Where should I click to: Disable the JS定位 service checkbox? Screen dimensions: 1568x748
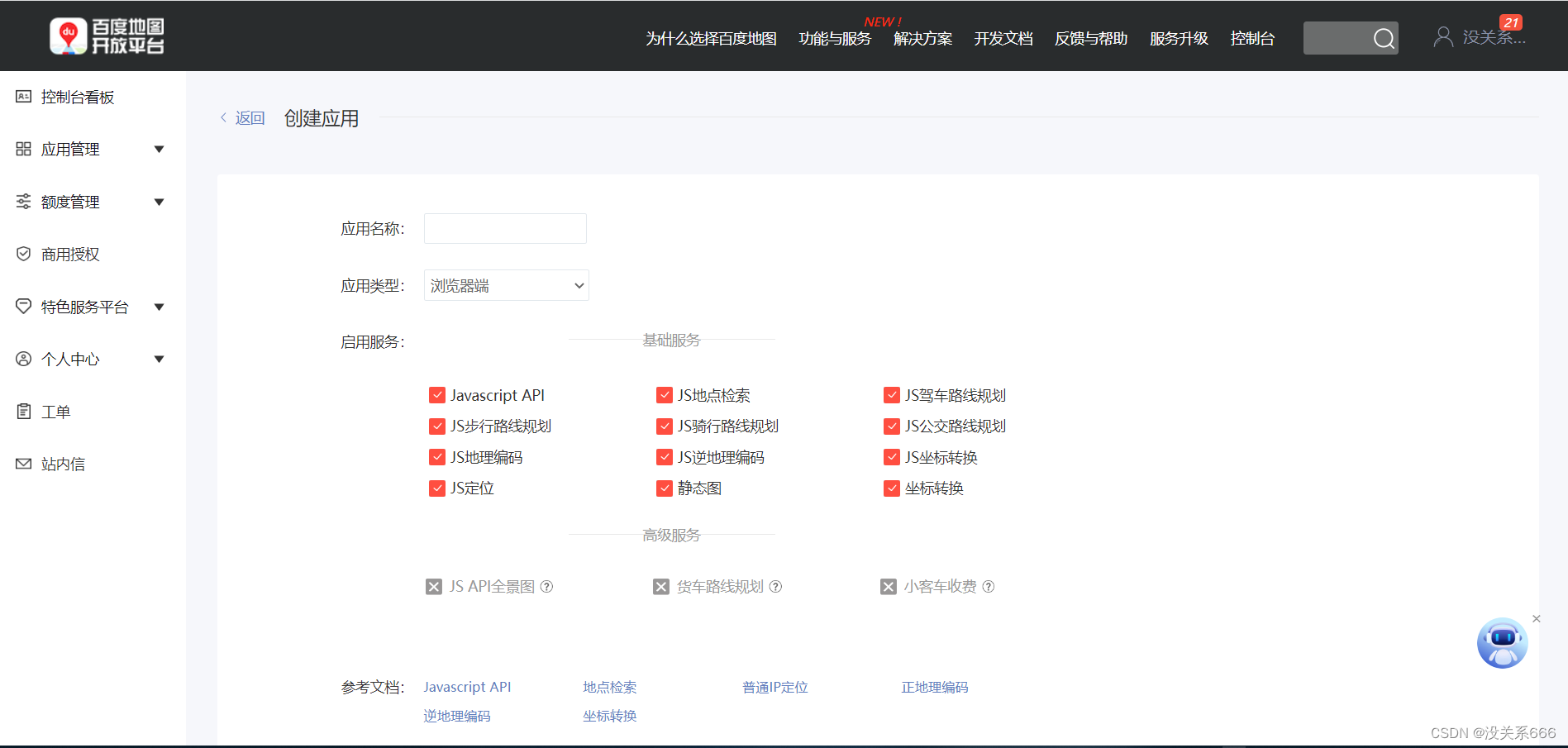[x=436, y=488]
